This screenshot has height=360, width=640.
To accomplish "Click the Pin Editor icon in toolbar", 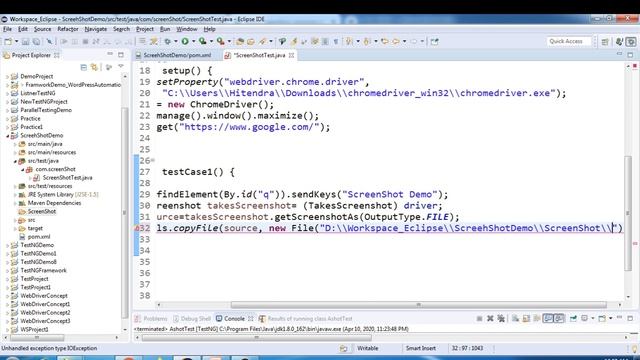I will (434, 41).
